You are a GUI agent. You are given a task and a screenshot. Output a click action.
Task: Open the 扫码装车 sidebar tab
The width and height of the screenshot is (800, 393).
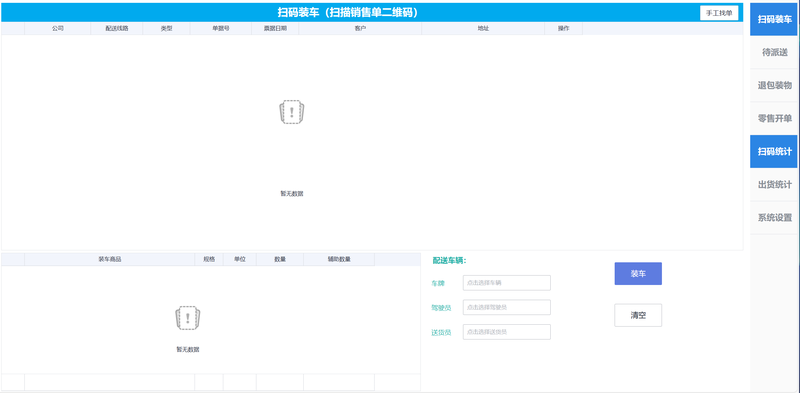point(773,19)
